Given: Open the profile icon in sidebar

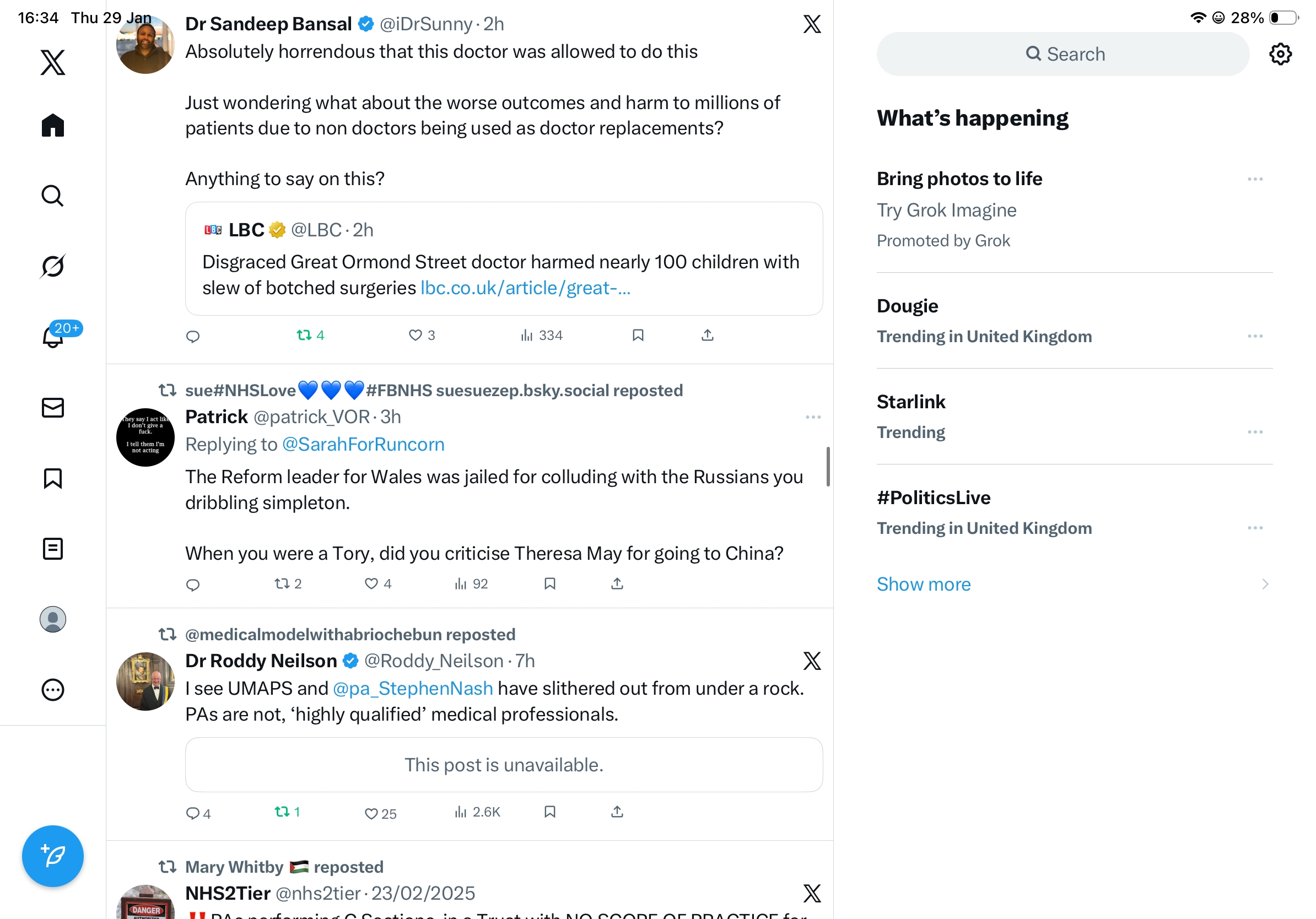Looking at the screenshot, I should coord(53,619).
